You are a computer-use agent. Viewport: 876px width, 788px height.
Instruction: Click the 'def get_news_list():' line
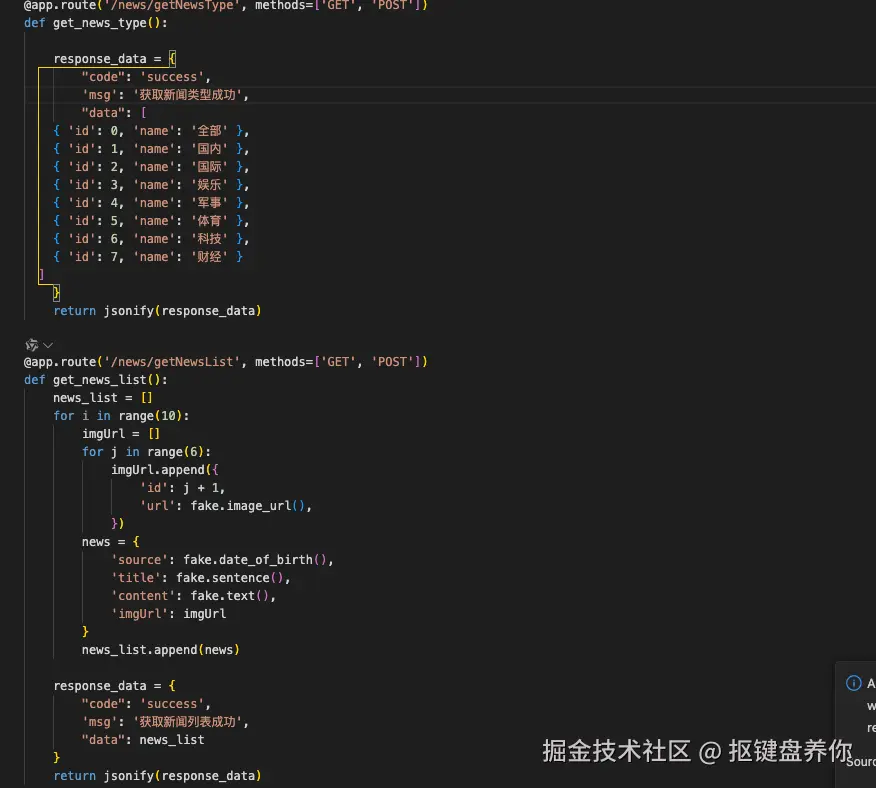click(96, 380)
